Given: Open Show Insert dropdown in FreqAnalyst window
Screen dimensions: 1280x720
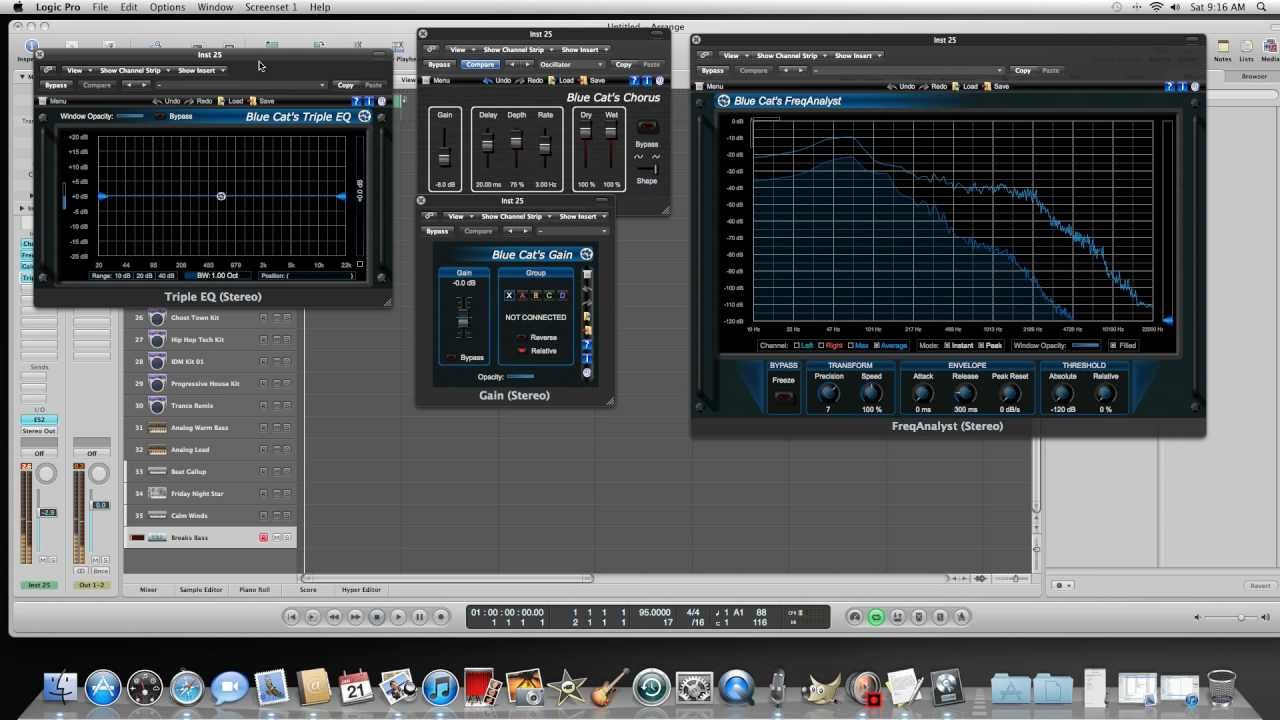Looking at the screenshot, I should click(856, 55).
